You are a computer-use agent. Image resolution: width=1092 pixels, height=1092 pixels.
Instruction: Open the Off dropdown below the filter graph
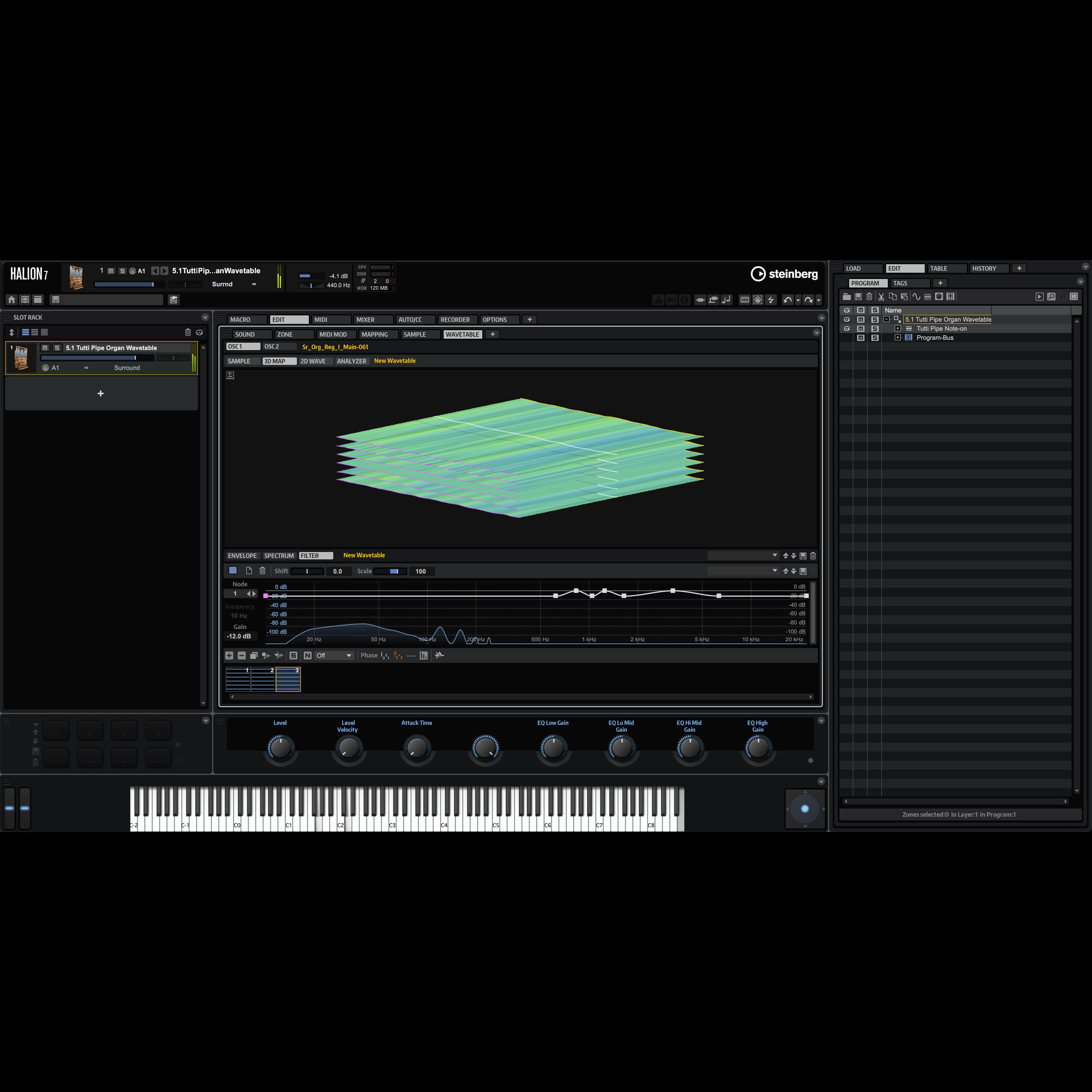click(334, 656)
